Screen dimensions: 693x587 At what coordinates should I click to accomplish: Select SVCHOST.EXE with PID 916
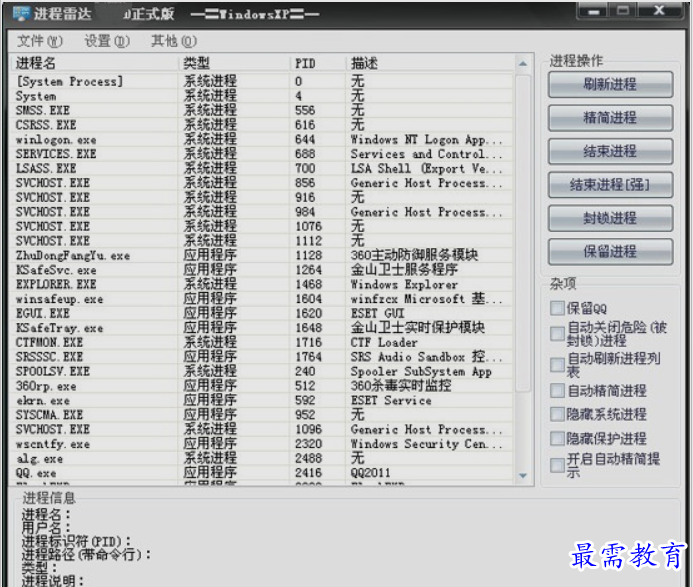click(262, 198)
